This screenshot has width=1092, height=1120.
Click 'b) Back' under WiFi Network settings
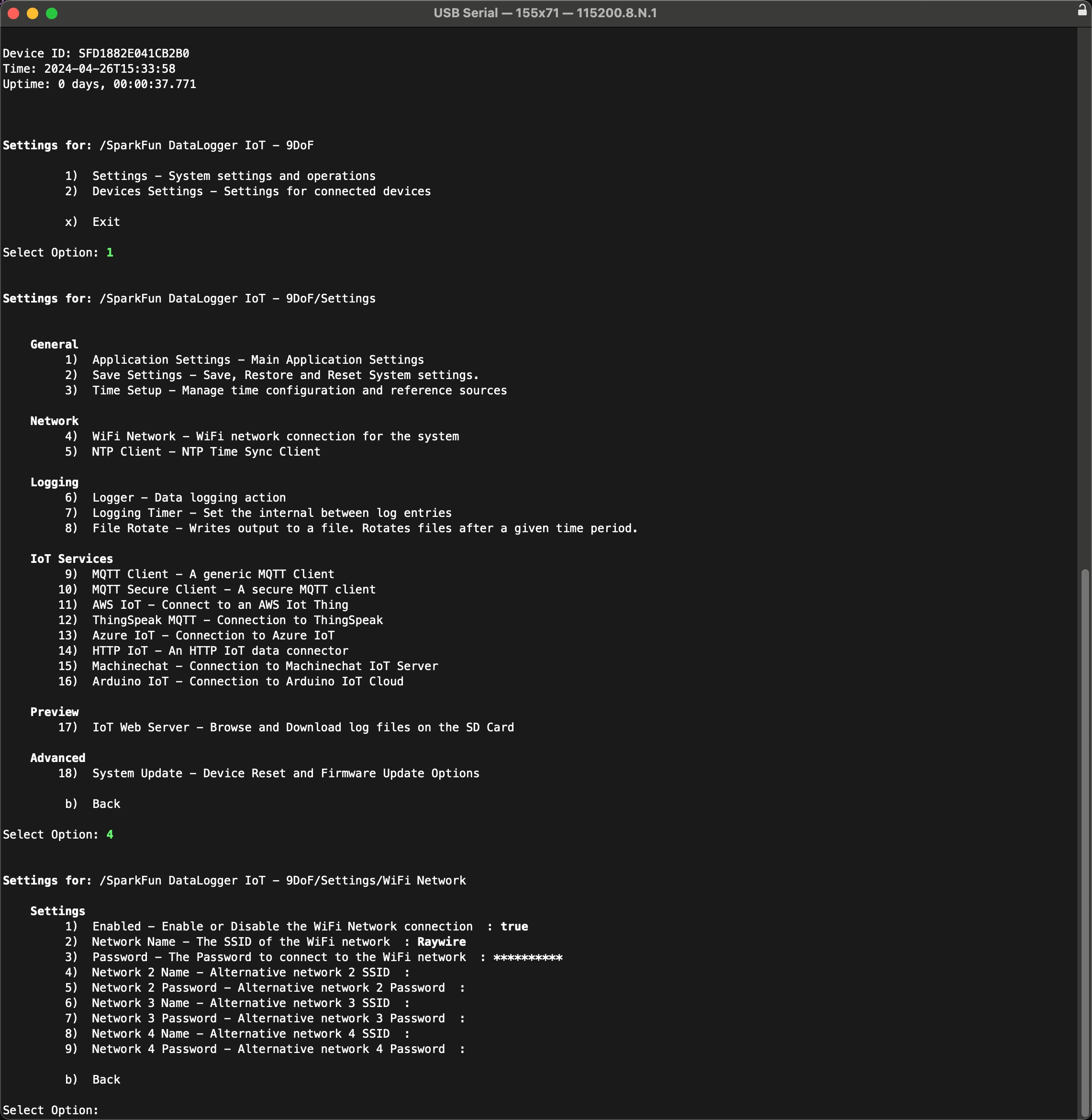92,1080
